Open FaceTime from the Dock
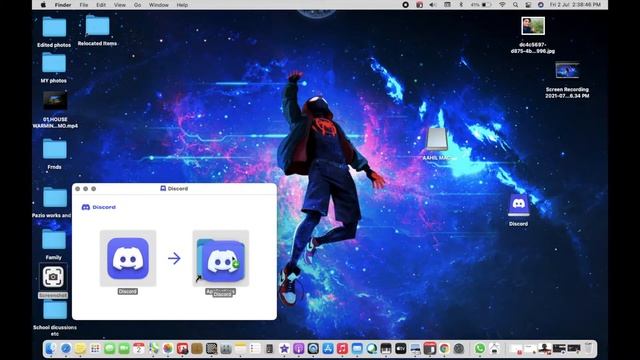Viewport: 640px width, 360px height. click(x=124, y=349)
